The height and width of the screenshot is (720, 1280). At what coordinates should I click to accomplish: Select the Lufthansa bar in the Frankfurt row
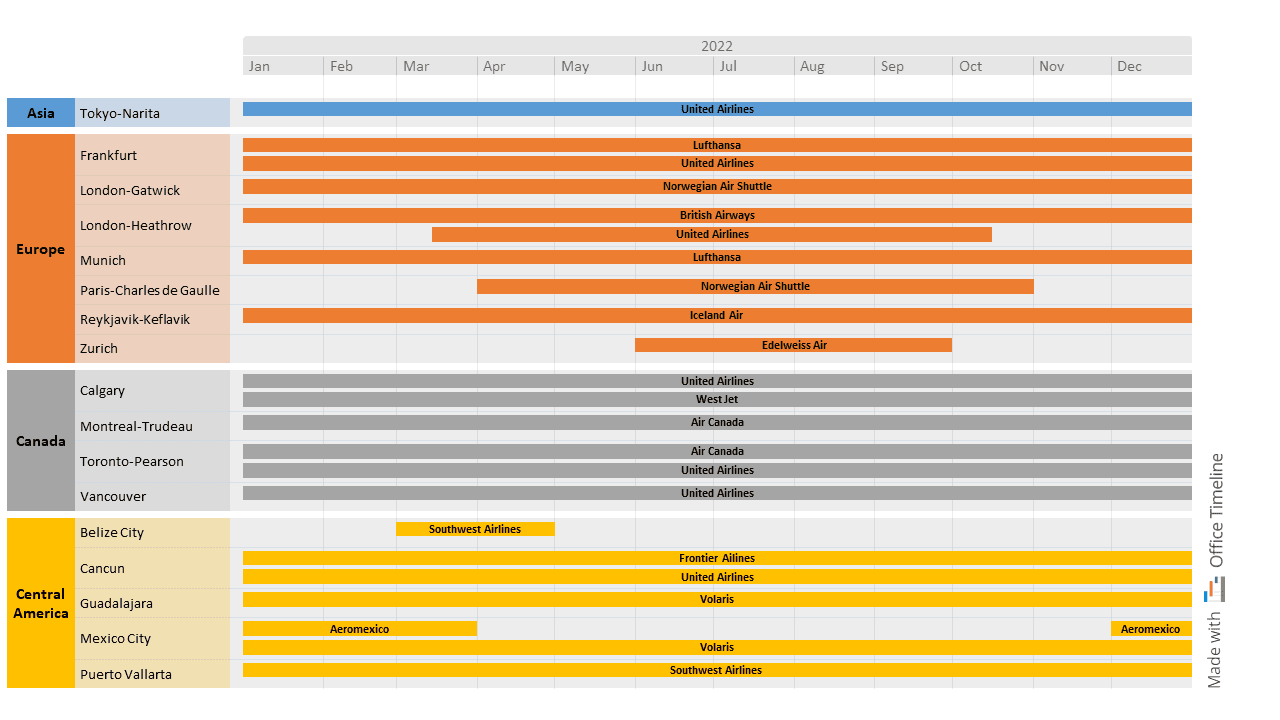[x=716, y=145]
